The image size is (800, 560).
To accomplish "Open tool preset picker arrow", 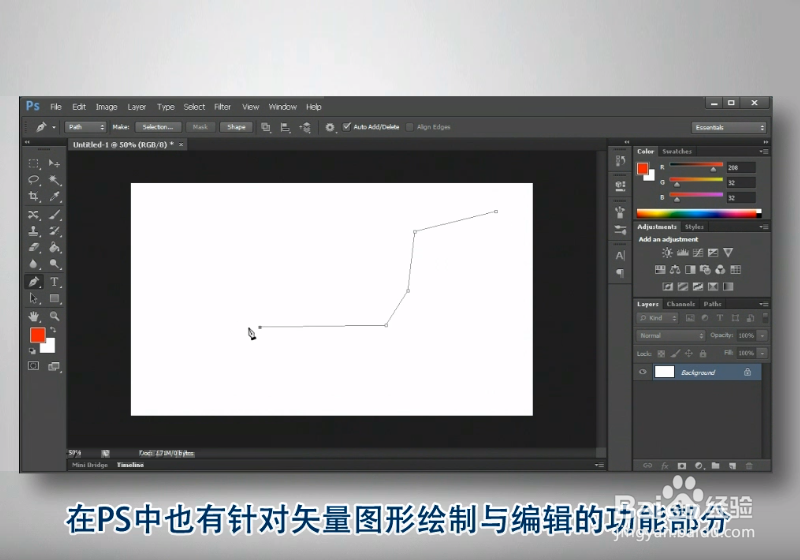I will click(54, 127).
